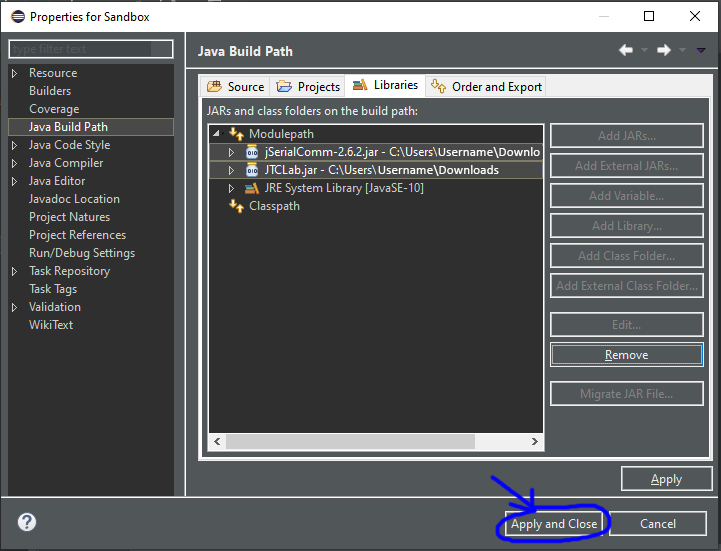This screenshot has width=721, height=551.
Task: Expand the Java Editor category
Action: pyautogui.click(x=14, y=181)
